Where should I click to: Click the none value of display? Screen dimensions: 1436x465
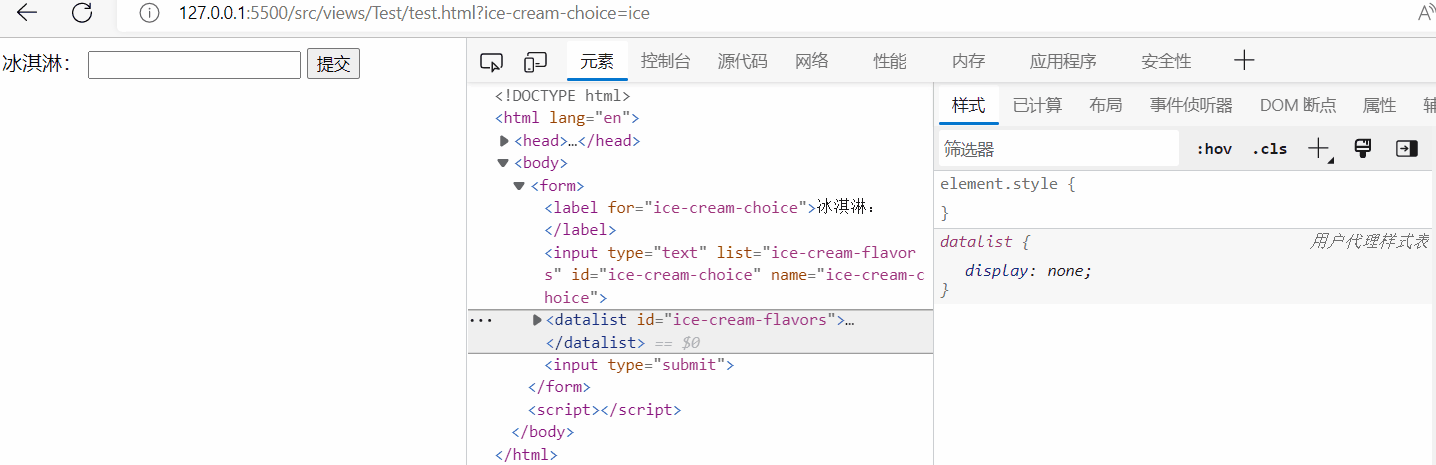(x=1067, y=271)
